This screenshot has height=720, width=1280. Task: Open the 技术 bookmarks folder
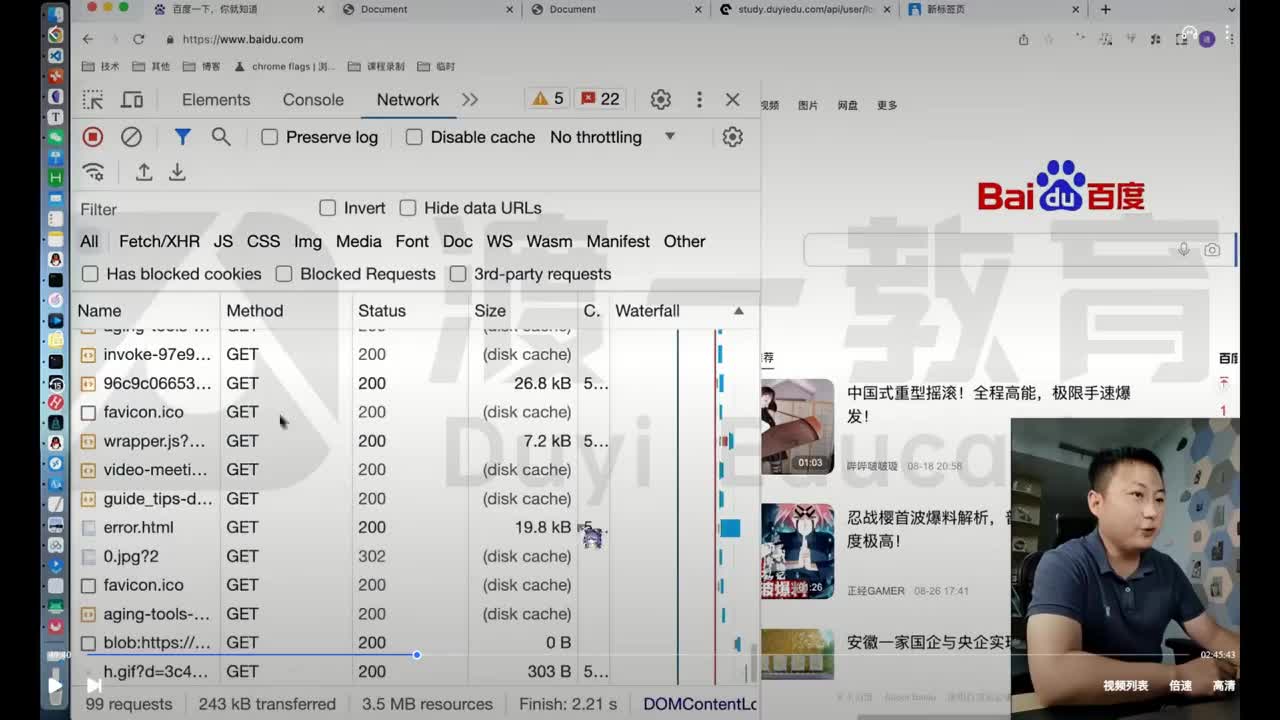101,66
